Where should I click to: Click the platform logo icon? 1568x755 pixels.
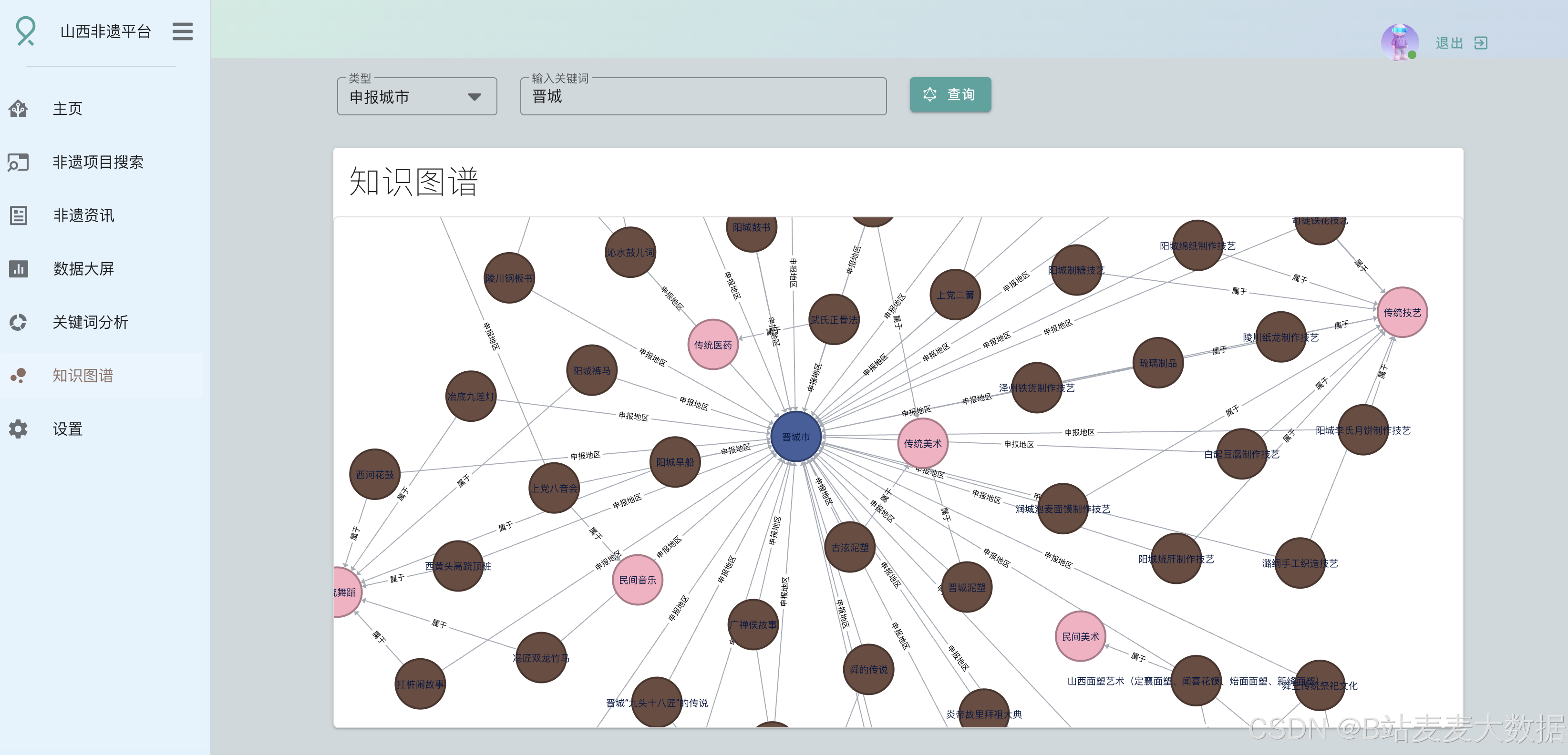tap(26, 31)
